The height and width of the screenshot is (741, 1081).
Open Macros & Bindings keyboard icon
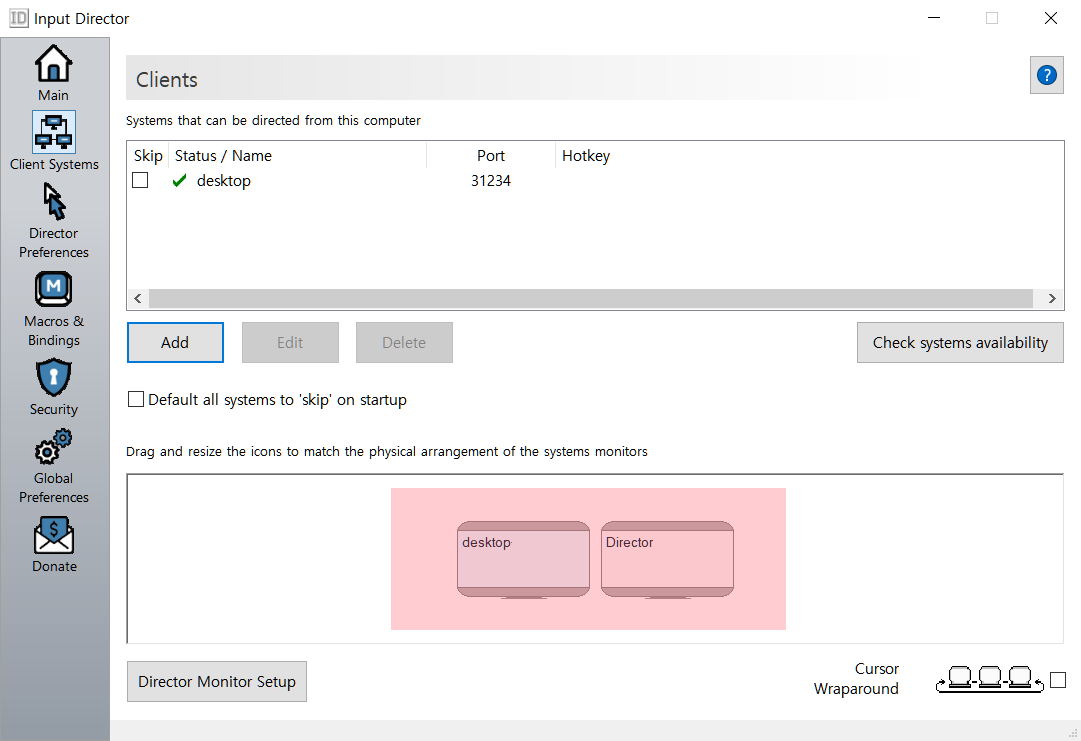[x=54, y=290]
